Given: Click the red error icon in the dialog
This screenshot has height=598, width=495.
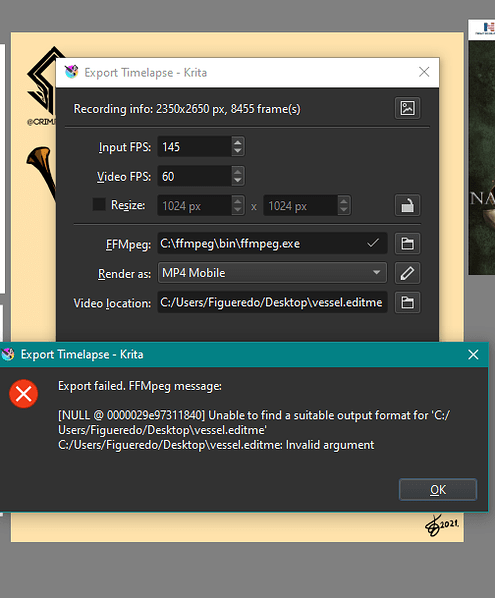Looking at the screenshot, I should (x=24, y=394).
